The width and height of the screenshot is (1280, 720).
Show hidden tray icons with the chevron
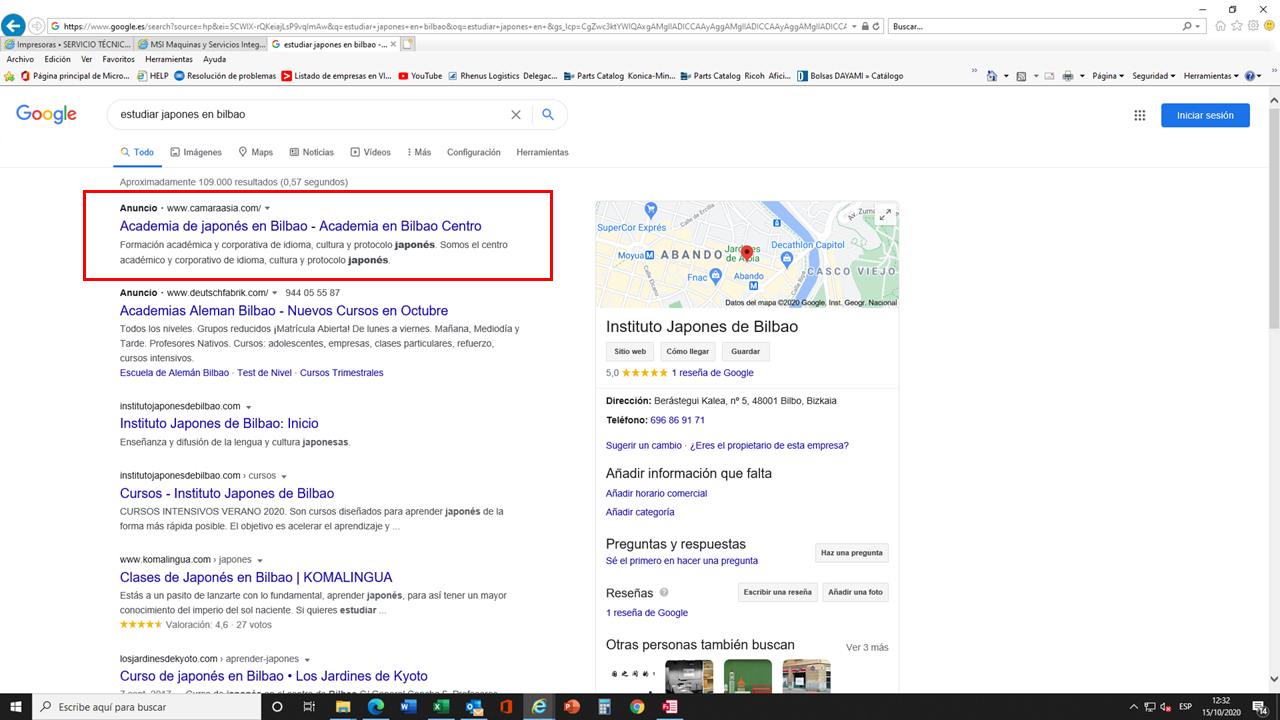click(x=1133, y=707)
